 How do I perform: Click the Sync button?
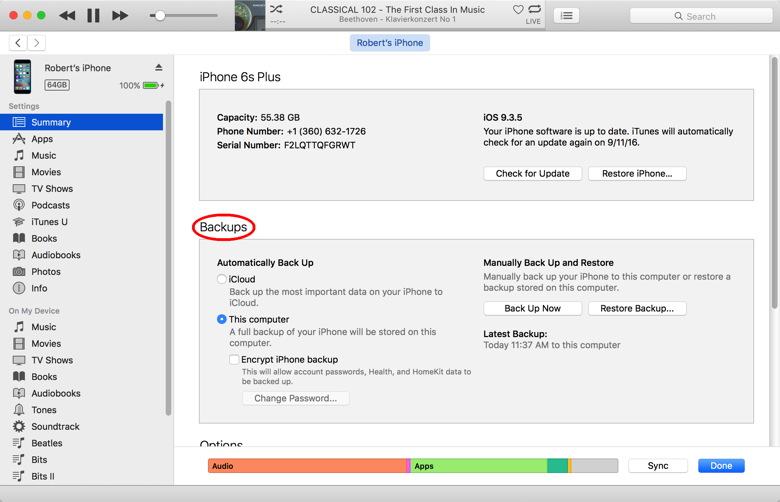(x=658, y=466)
